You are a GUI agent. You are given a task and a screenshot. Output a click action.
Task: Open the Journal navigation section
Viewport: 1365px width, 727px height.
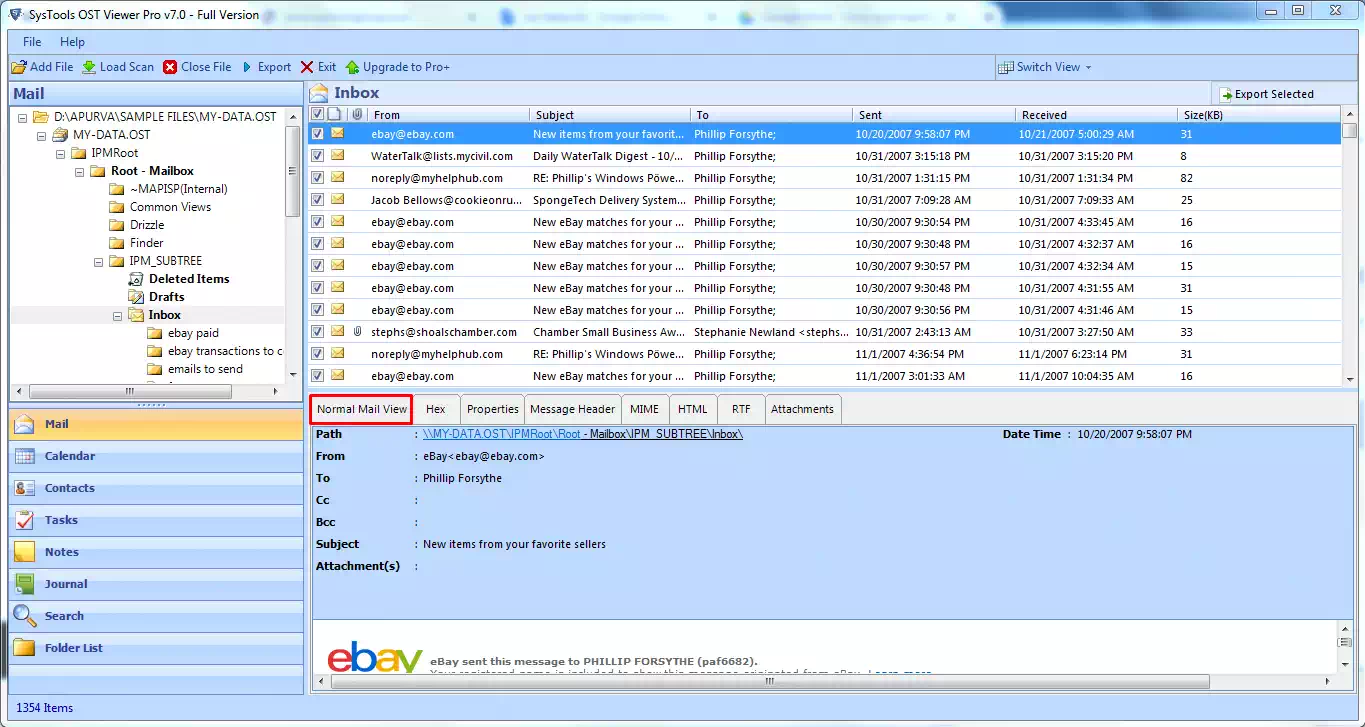(156, 584)
